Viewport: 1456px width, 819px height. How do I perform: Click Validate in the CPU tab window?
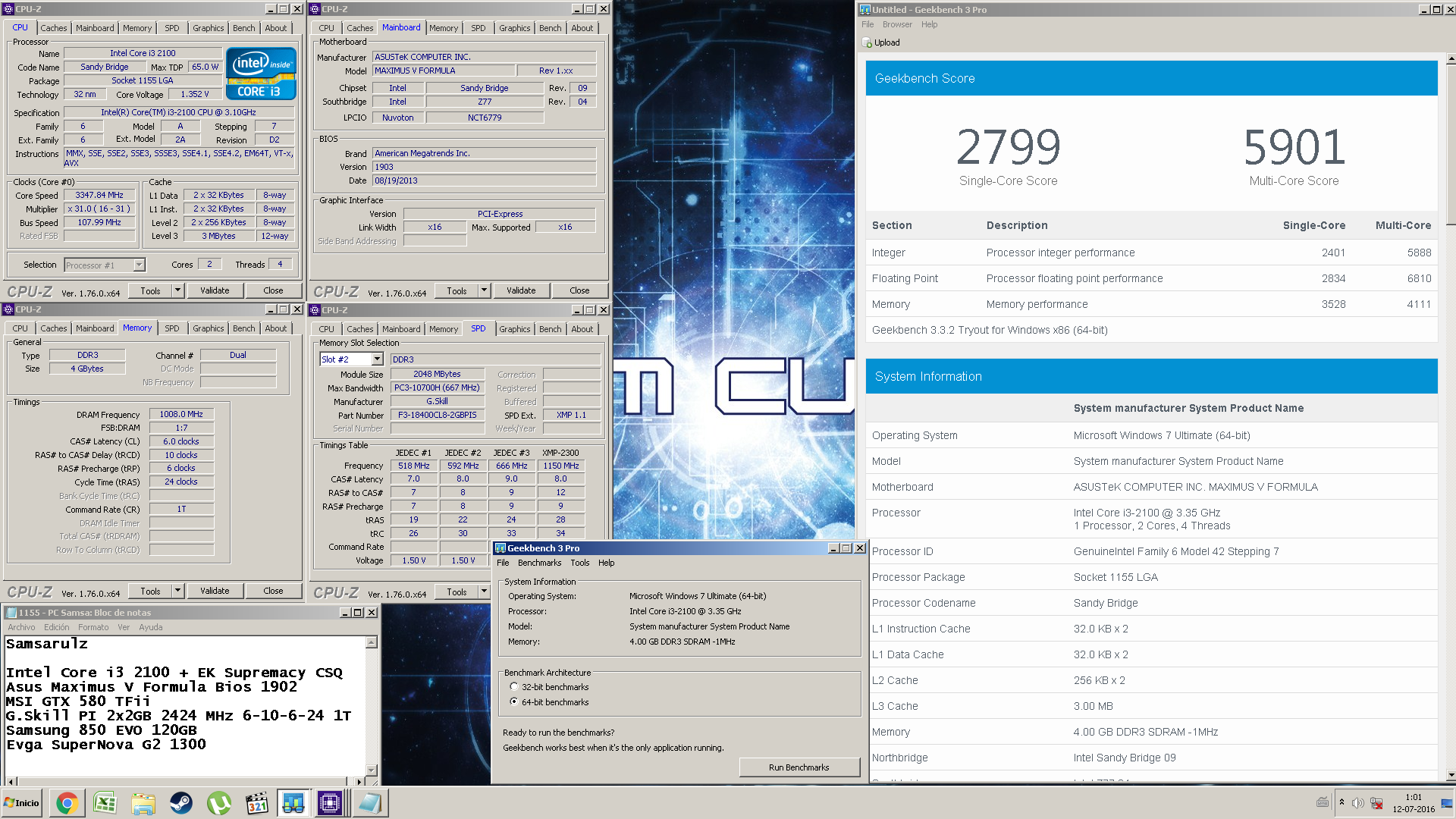tap(215, 290)
